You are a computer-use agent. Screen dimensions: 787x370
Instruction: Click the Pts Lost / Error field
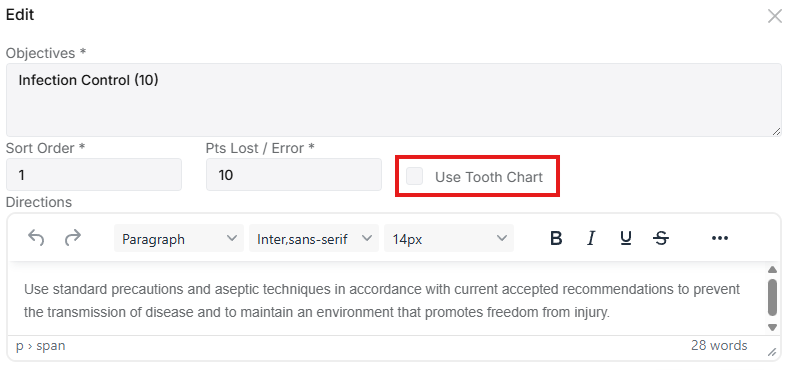(x=294, y=175)
